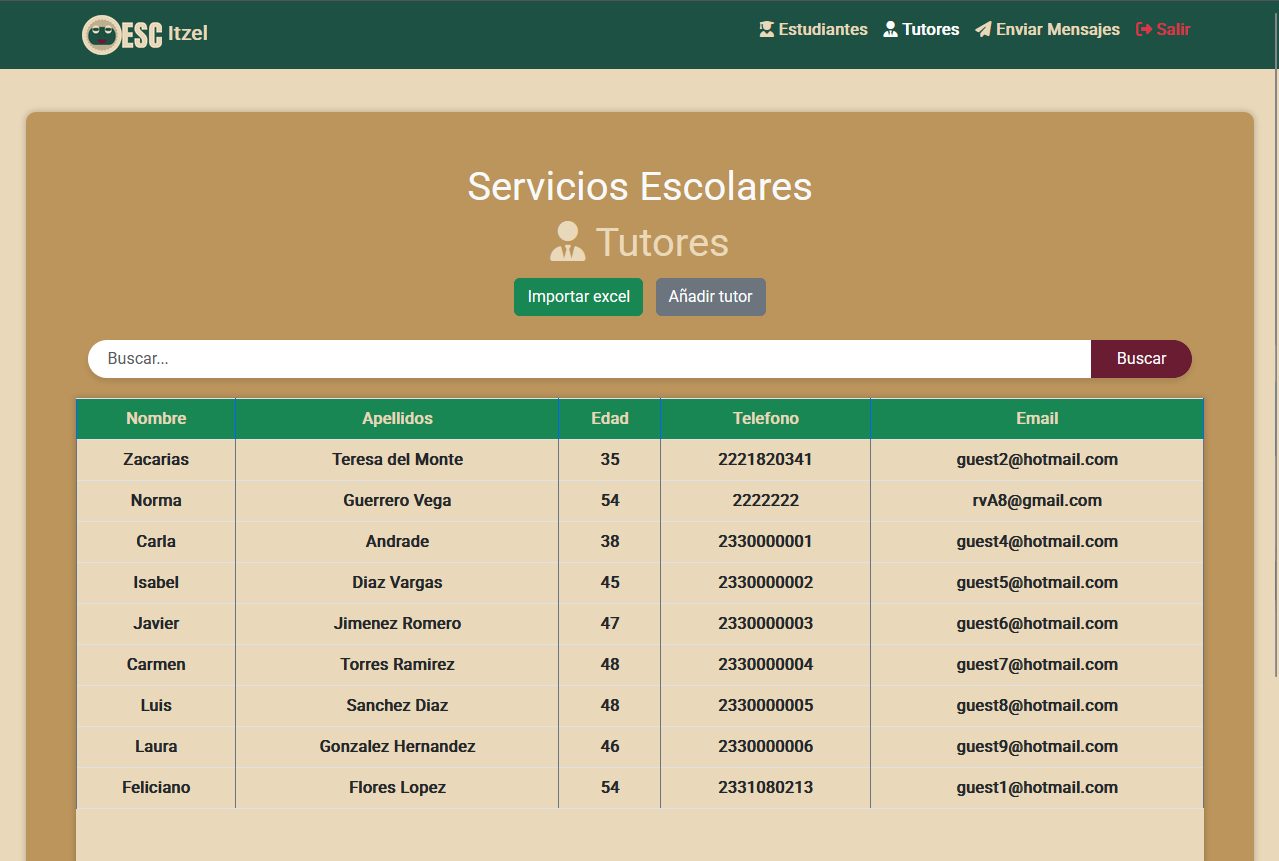1279x861 pixels.
Task: Select the row for Norma Guerrero Vega
Action: click(397, 500)
